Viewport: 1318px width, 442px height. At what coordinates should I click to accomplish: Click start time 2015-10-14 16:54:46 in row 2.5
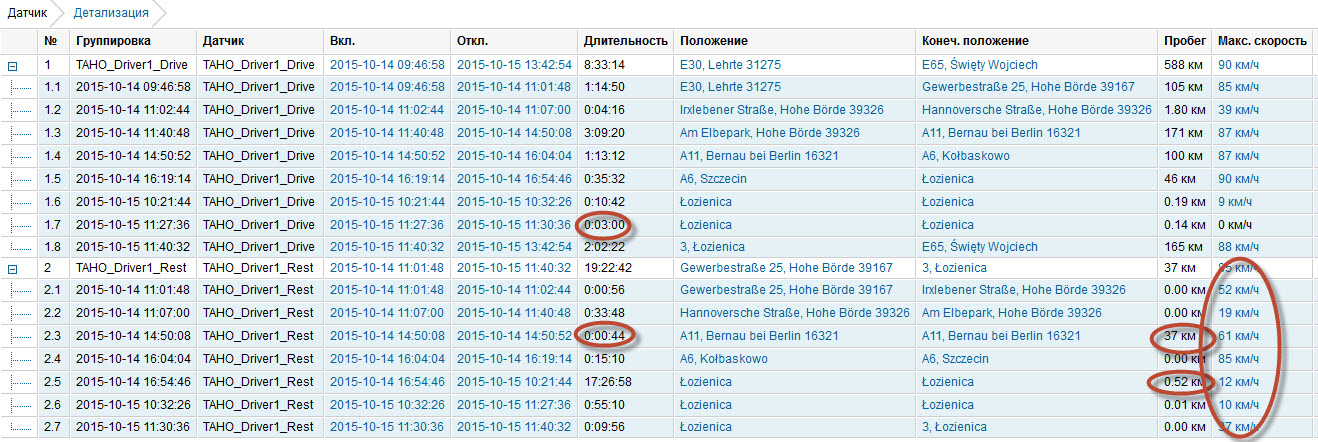coord(387,382)
